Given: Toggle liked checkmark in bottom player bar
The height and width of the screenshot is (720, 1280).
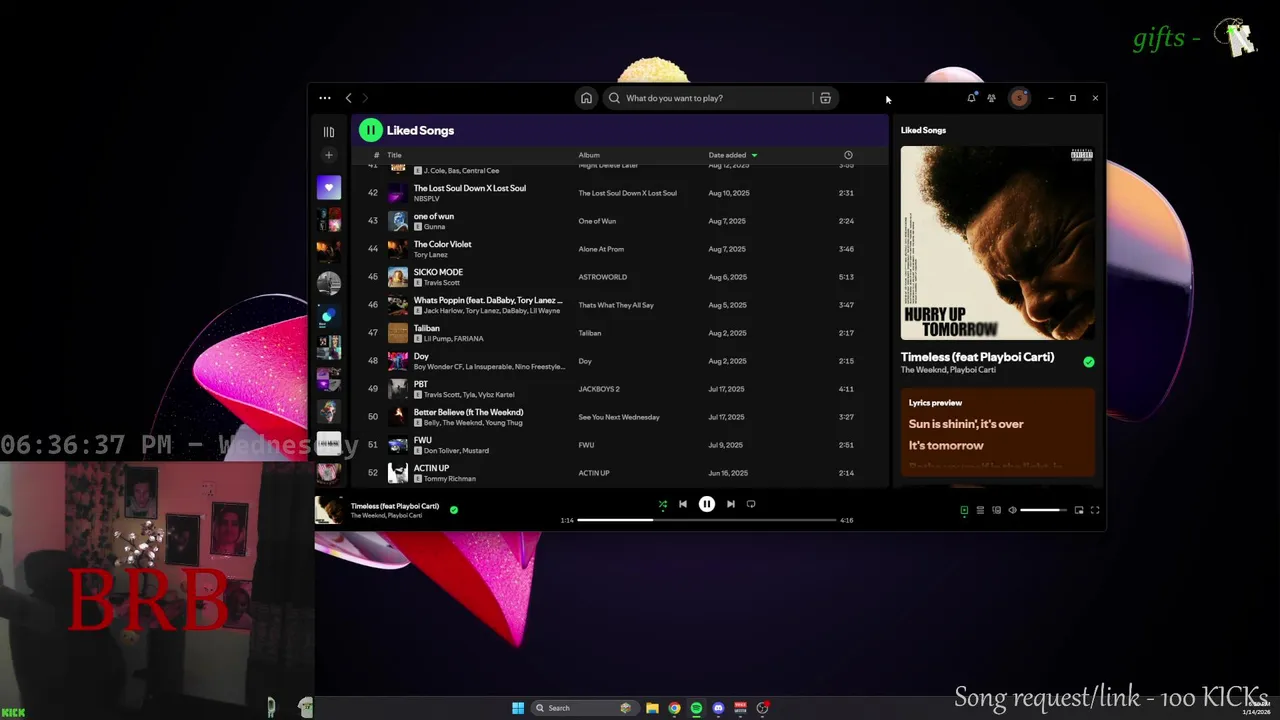Looking at the screenshot, I should pyautogui.click(x=454, y=510).
